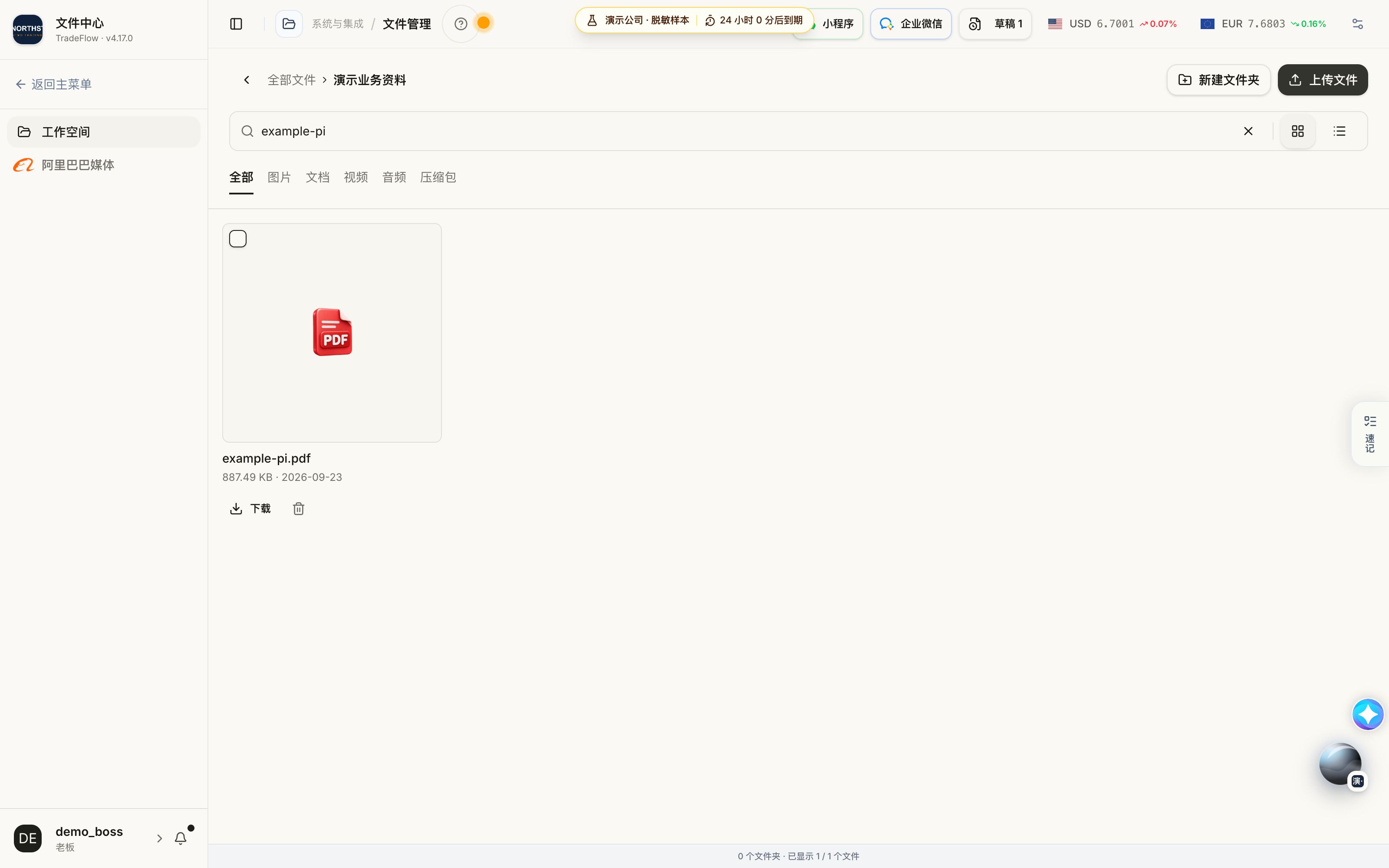Focus the file search input field

(x=746, y=132)
